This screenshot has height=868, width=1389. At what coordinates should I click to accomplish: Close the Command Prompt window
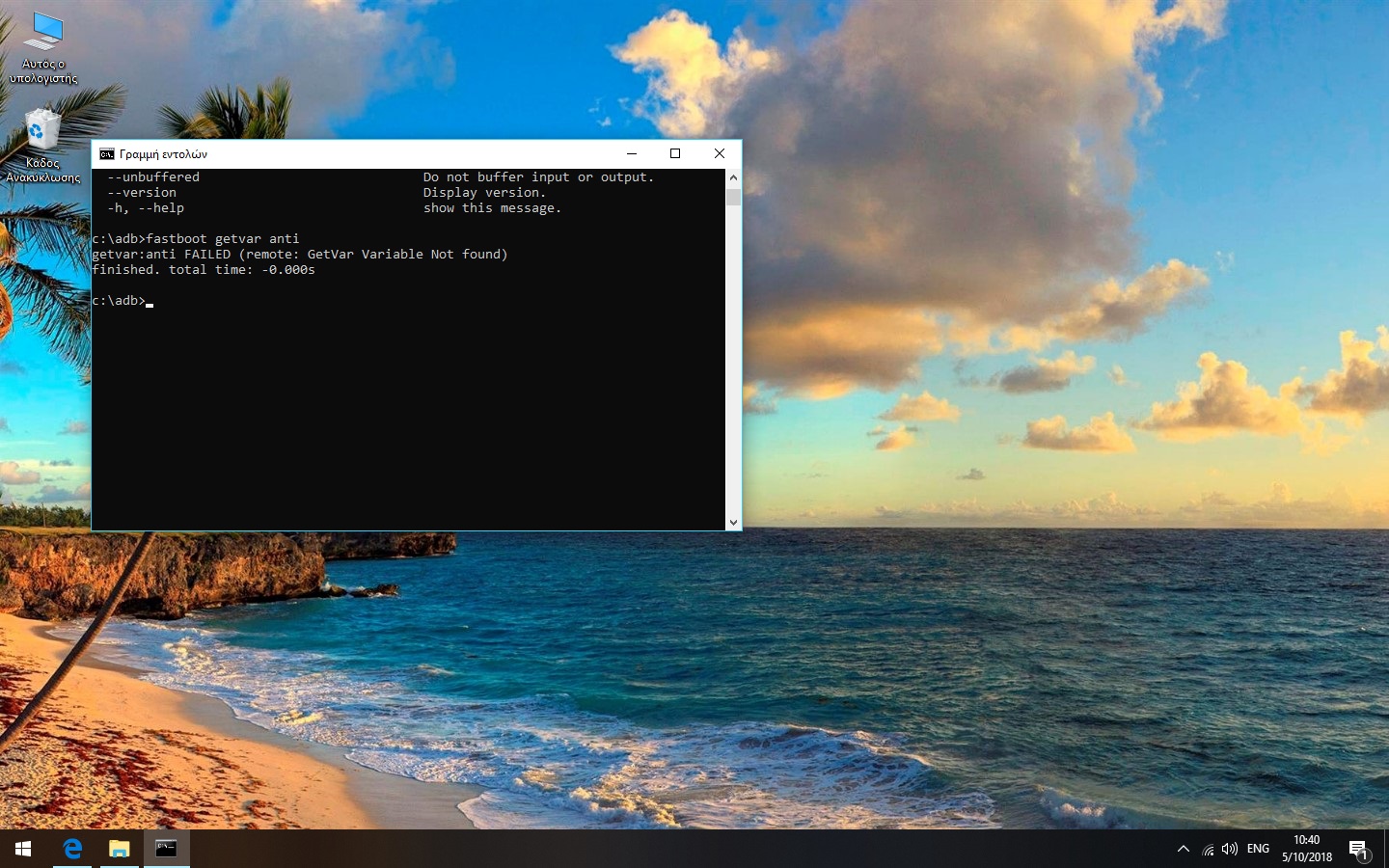click(719, 153)
